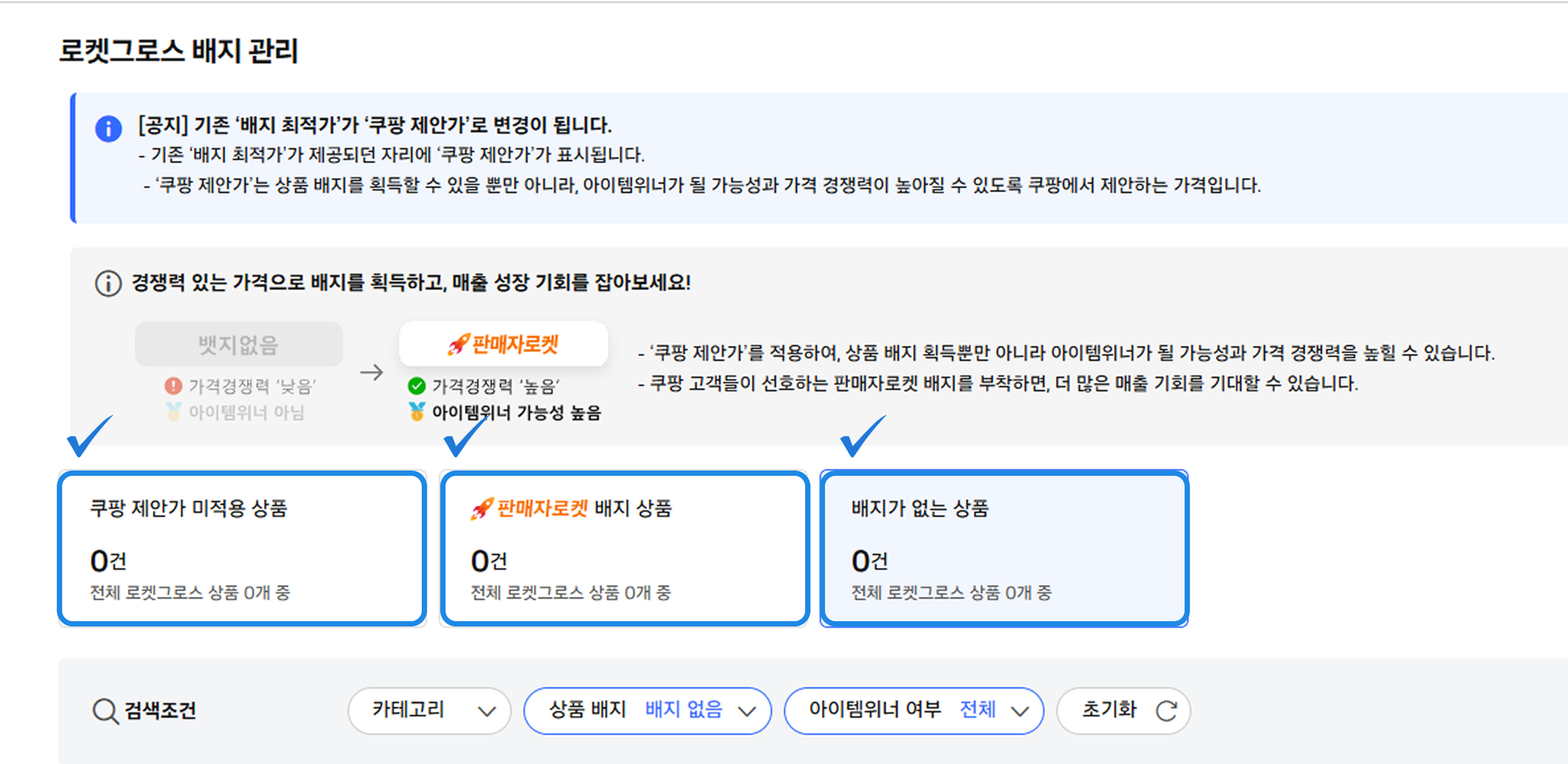Open the 상품 배지 dropdown showing 배지 없음
Image resolution: width=1568 pixels, height=764 pixels.
(648, 711)
